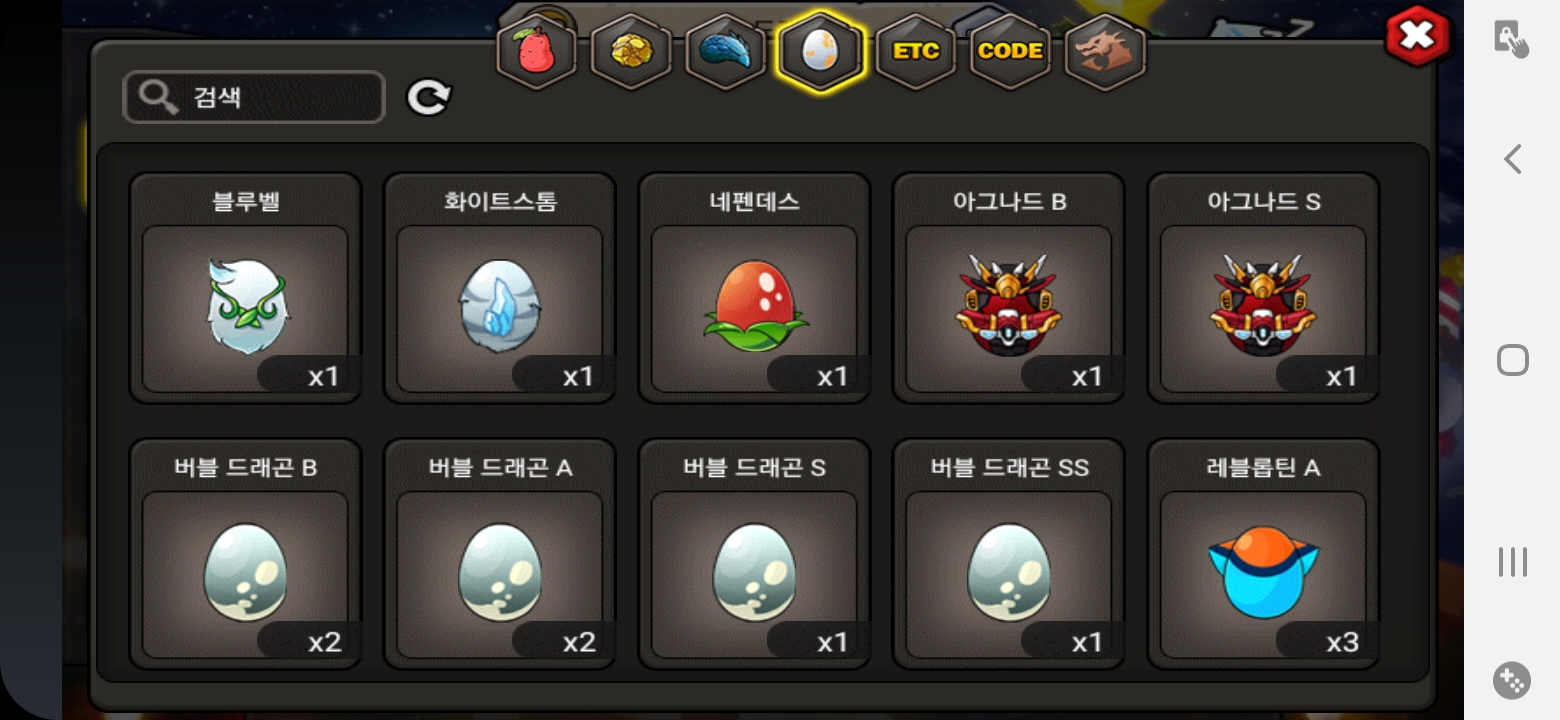
Task: Focus the 검색 search field
Action: click(254, 97)
